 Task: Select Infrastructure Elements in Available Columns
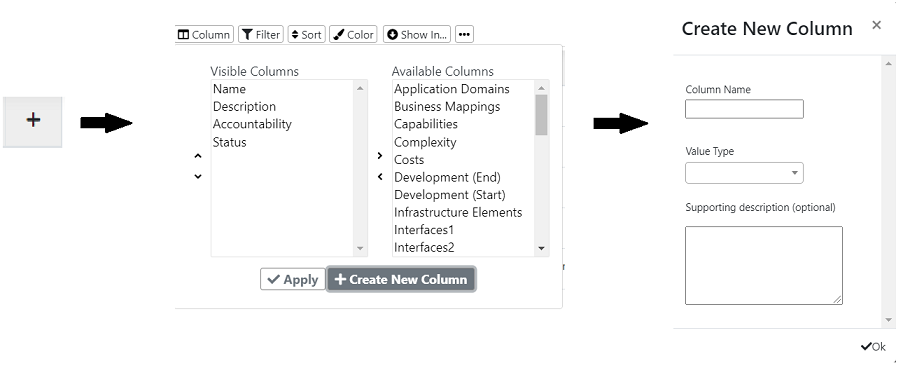(x=458, y=212)
